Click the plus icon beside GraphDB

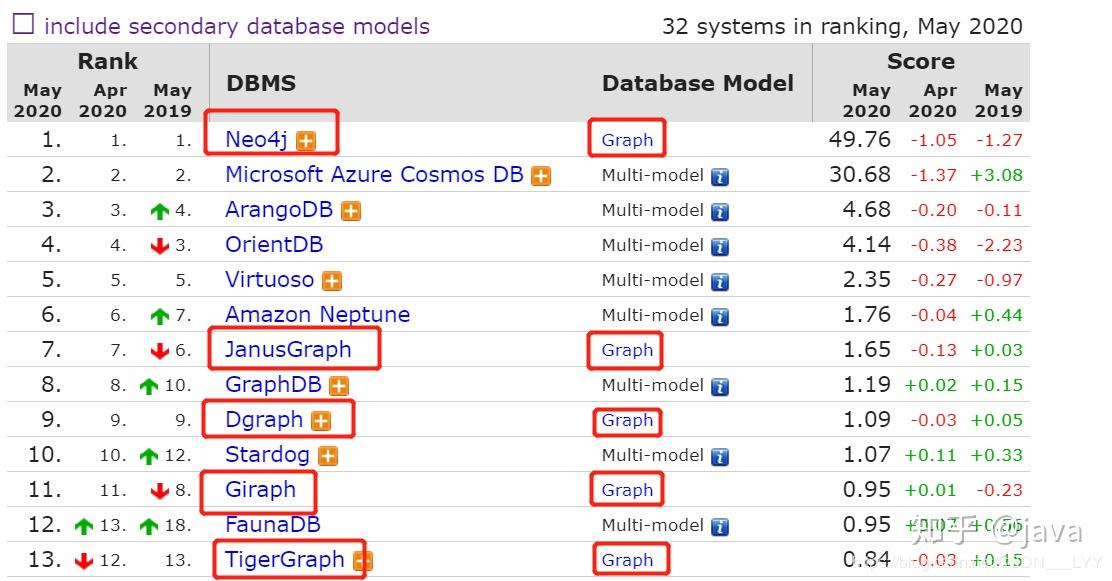tap(339, 386)
